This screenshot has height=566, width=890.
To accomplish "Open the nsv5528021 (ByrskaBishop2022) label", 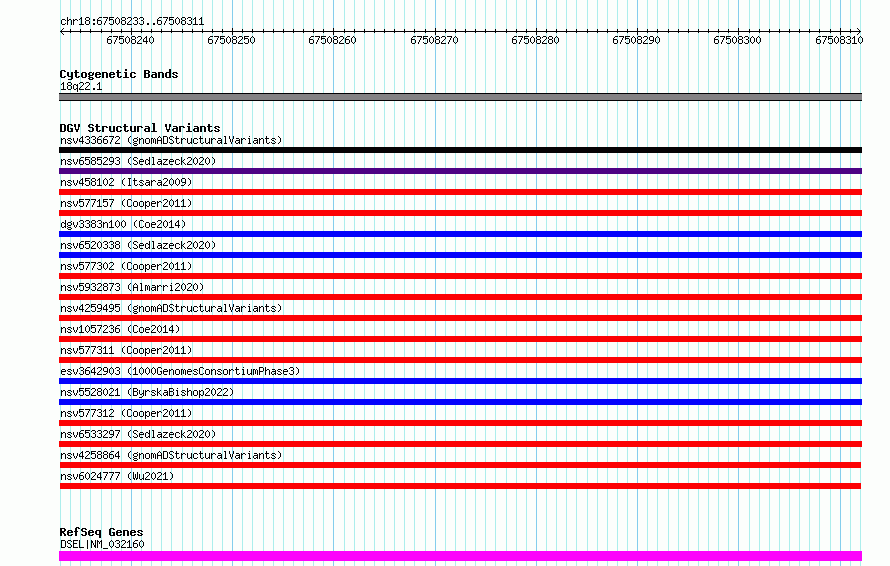I will click(x=147, y=392).
